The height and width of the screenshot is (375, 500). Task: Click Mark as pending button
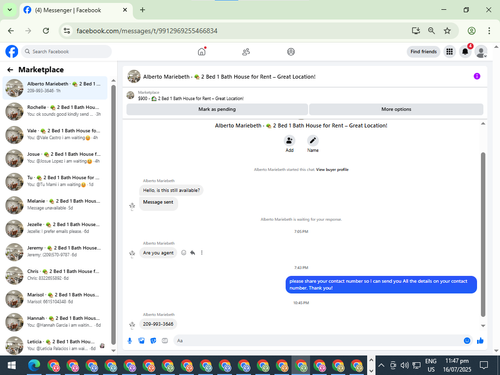click(217, 109)
